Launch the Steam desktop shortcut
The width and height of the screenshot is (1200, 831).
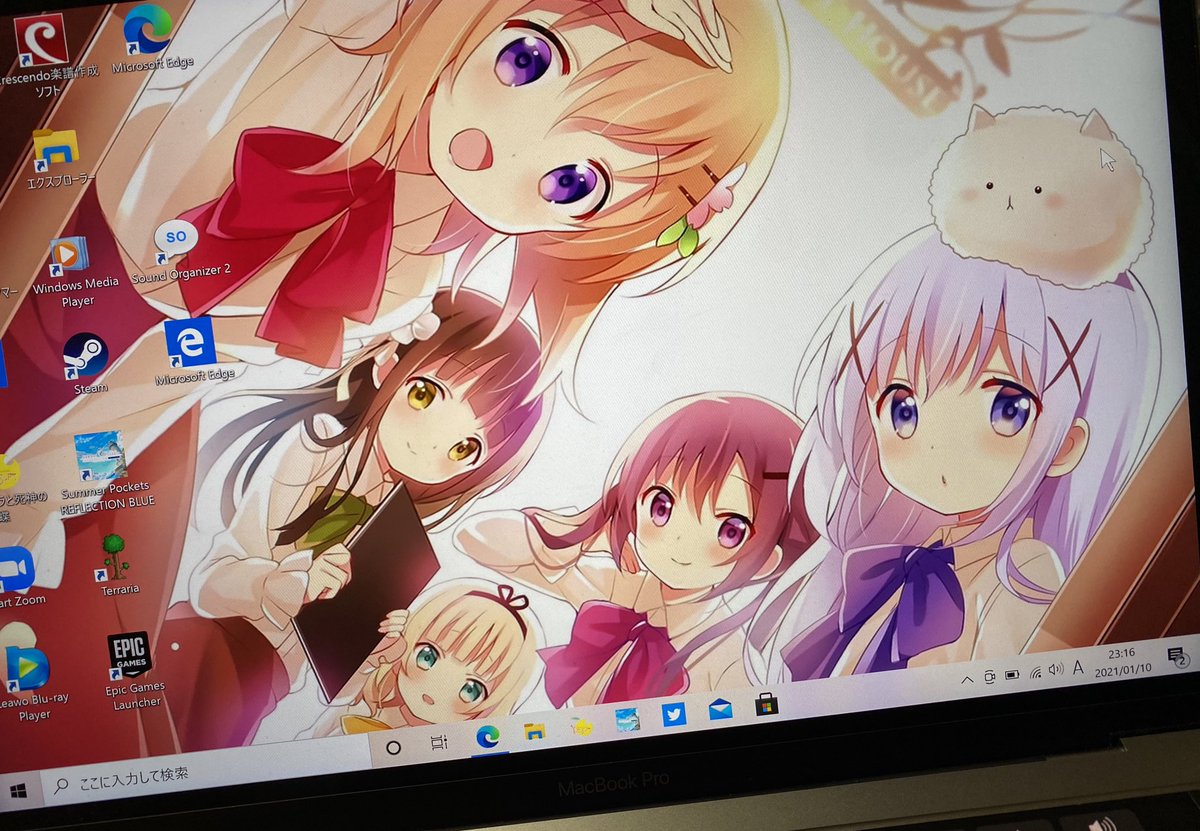(88, 365)
